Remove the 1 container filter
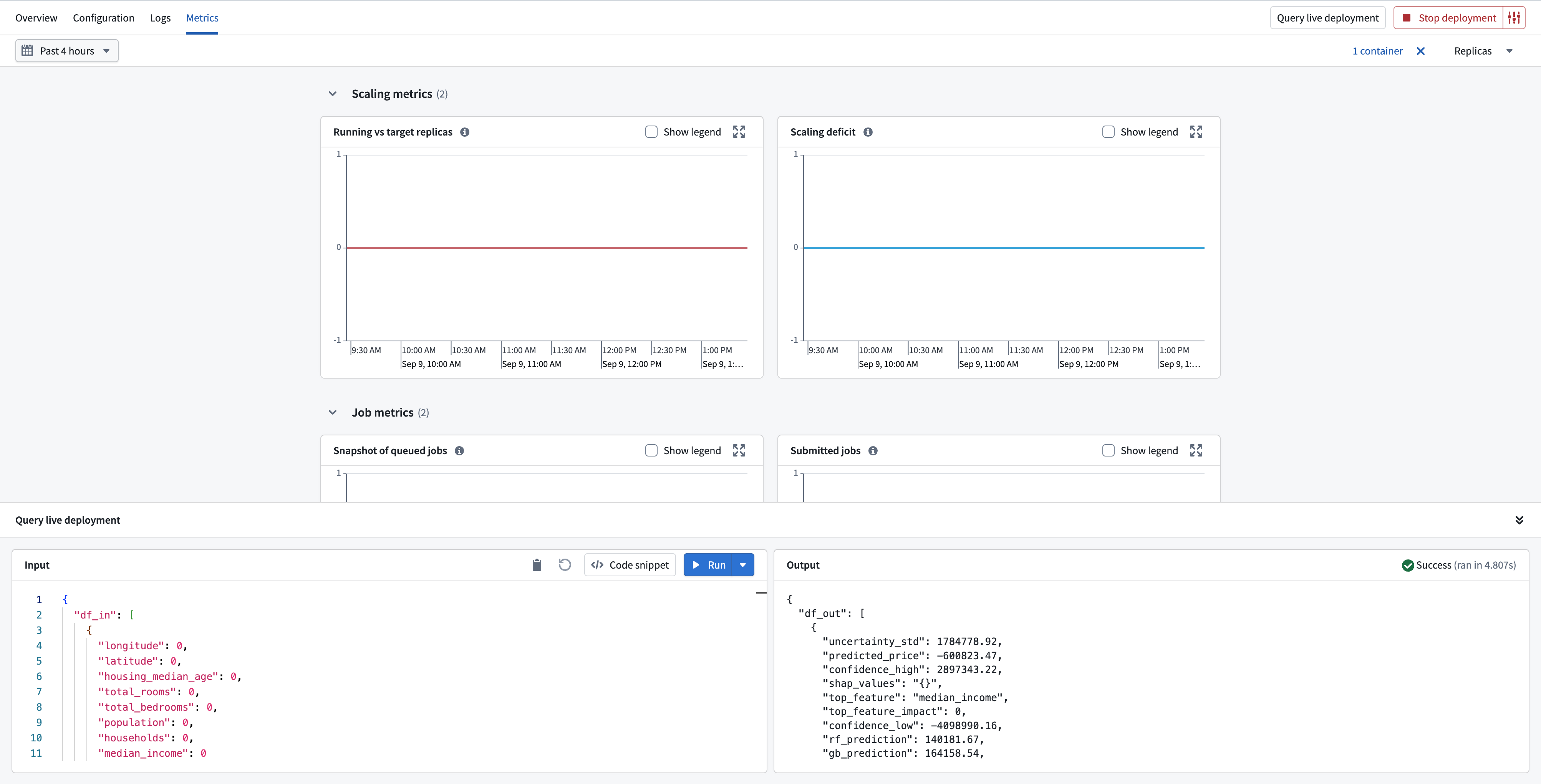Viewport: 1541px width, 784px height. [1421, 51]
